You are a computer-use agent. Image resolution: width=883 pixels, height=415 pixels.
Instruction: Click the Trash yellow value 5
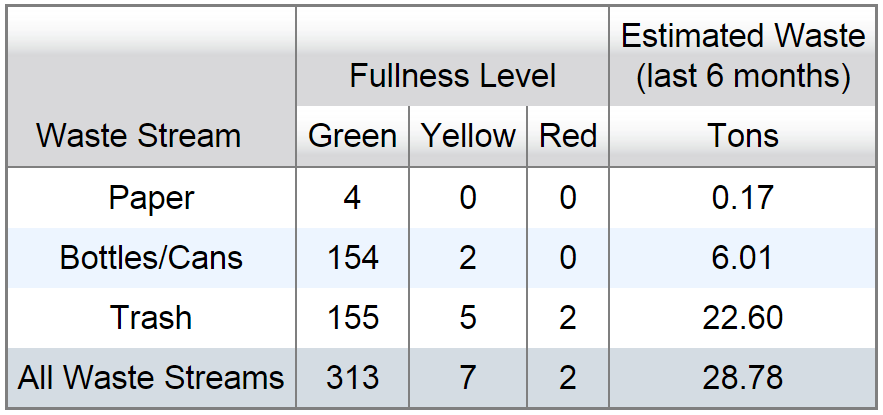[x=469, y=318]
